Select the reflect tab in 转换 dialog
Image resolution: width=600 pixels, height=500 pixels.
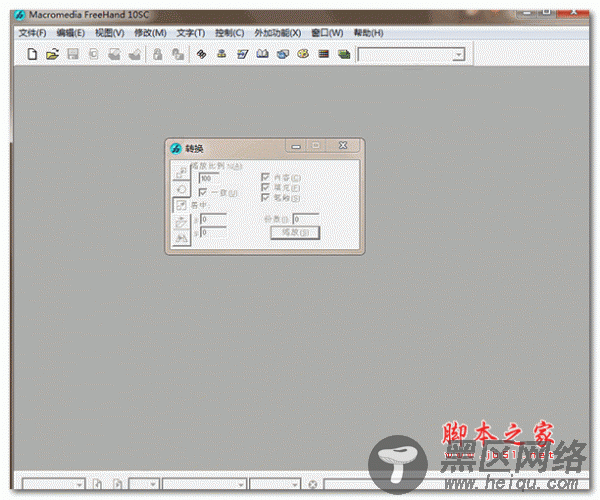click(181, 238)
